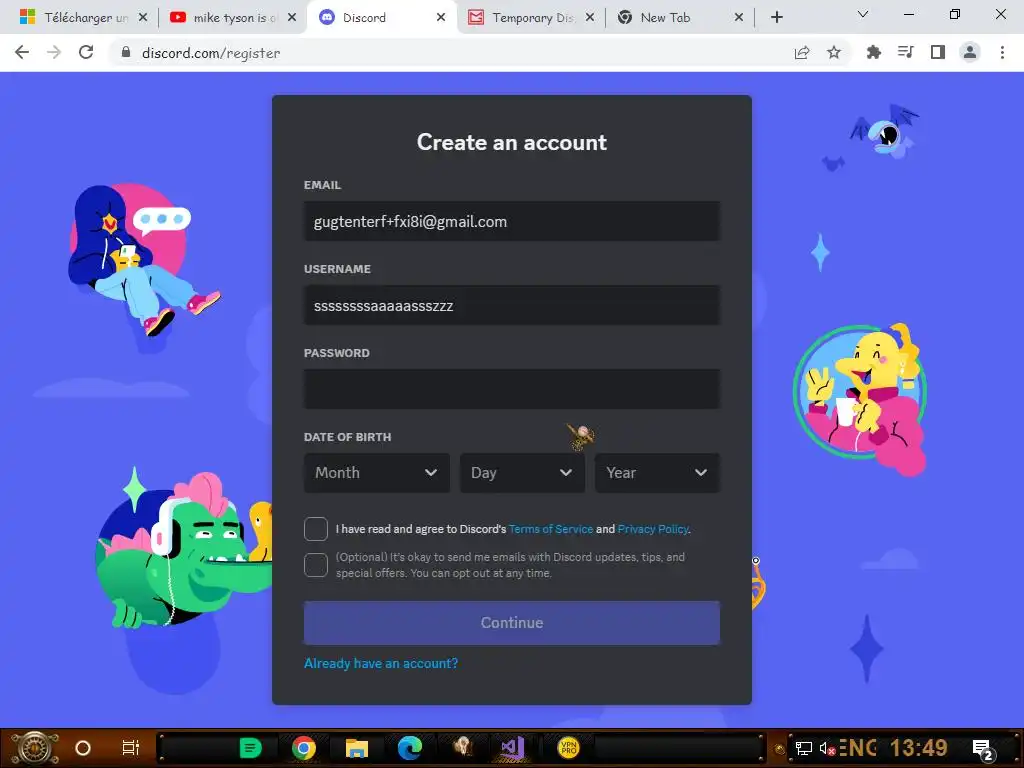Open the media control icon in toolbar

(906, 52)
